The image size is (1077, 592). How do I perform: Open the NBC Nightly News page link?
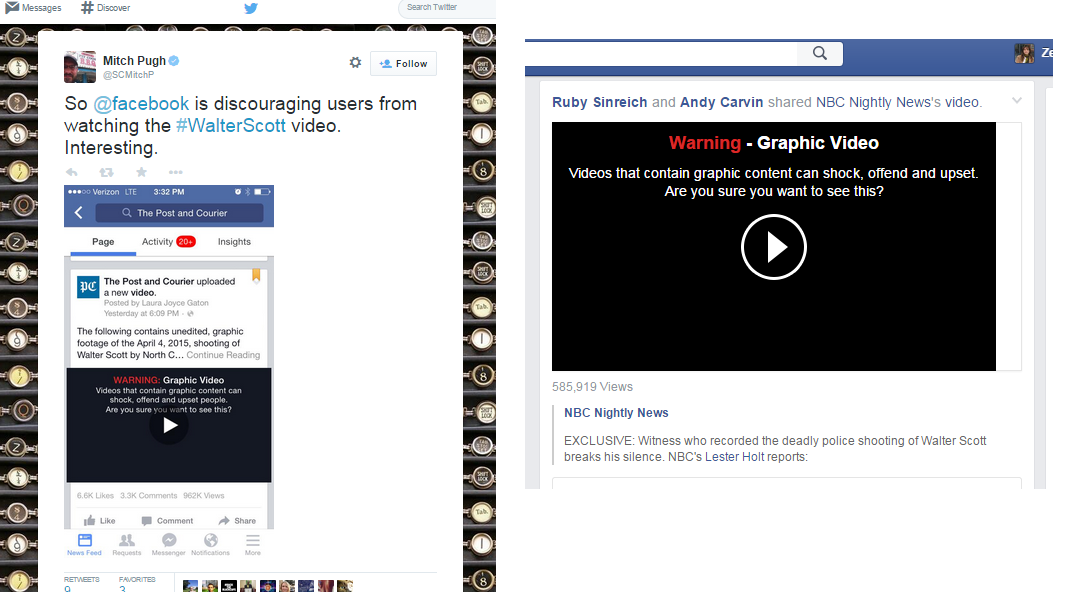616,413
